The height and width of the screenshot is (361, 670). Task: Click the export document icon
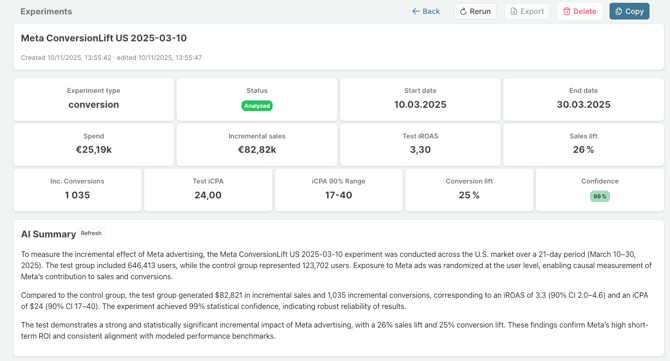(x=514, y=12)
